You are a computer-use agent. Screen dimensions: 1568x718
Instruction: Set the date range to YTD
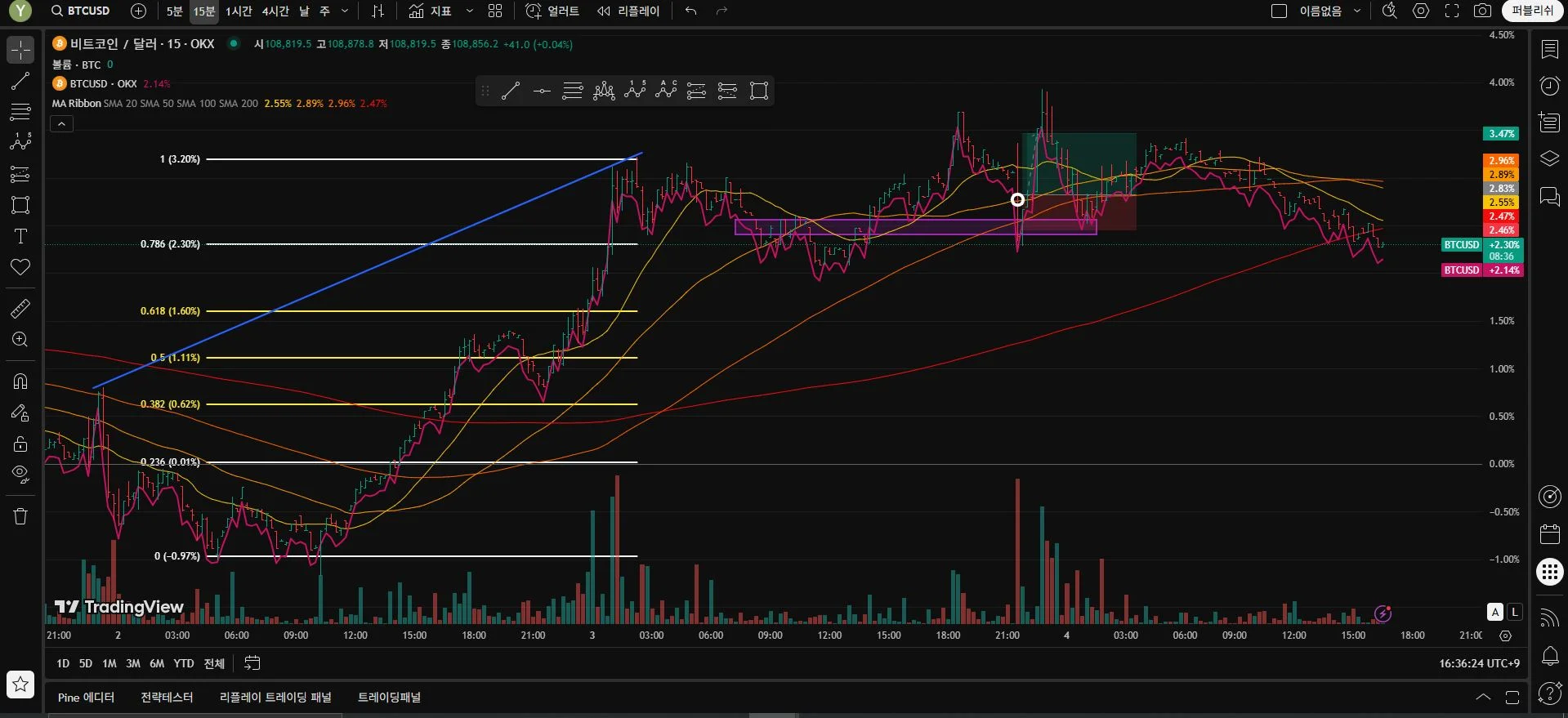(x=184, y=663)
